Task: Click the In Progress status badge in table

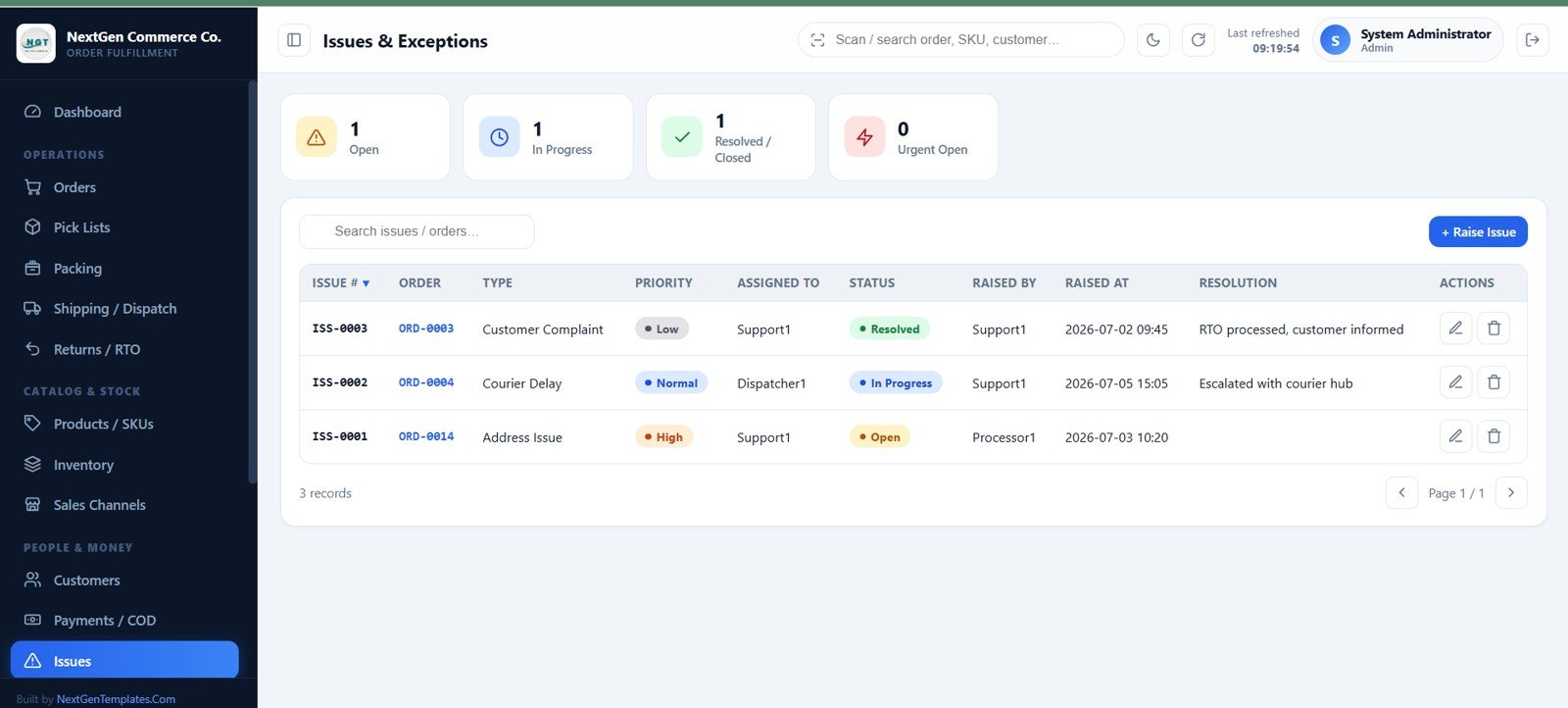Action: [896, 382]
